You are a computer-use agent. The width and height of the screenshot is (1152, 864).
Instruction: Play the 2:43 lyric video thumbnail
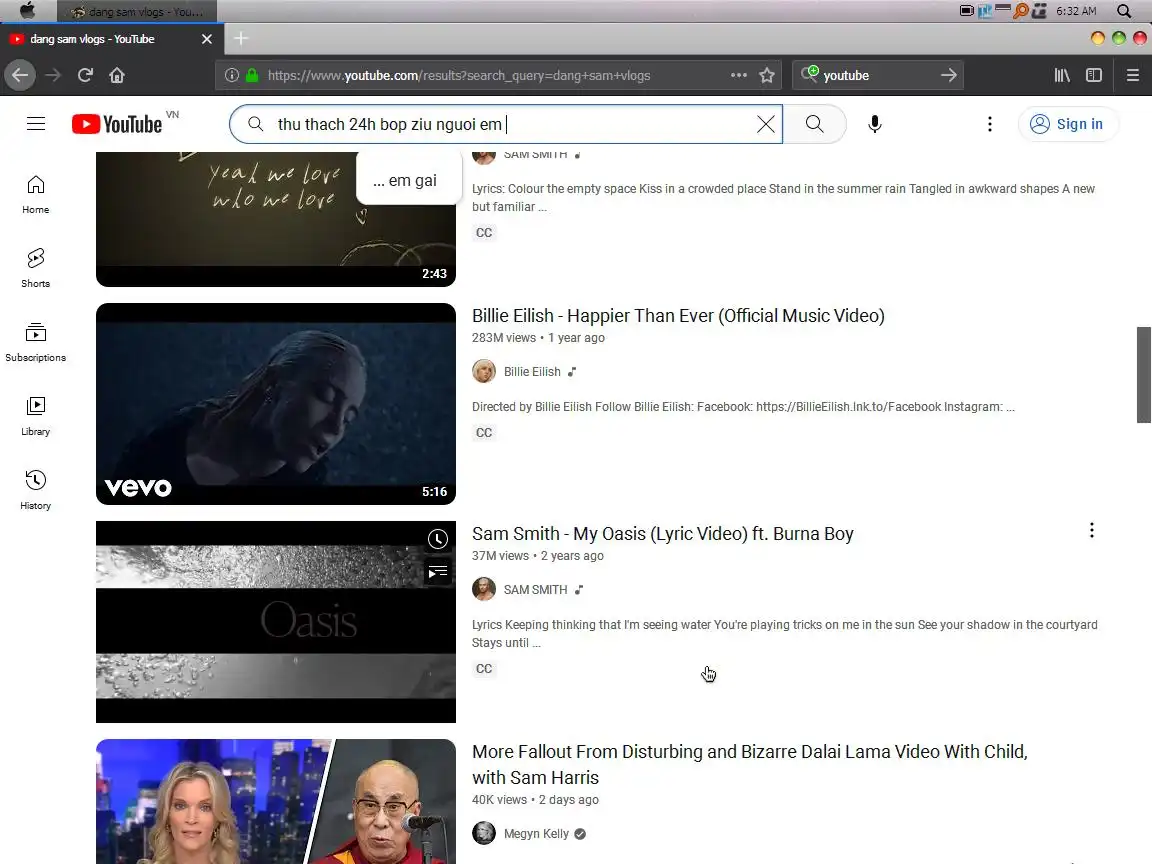pos(276,219)
